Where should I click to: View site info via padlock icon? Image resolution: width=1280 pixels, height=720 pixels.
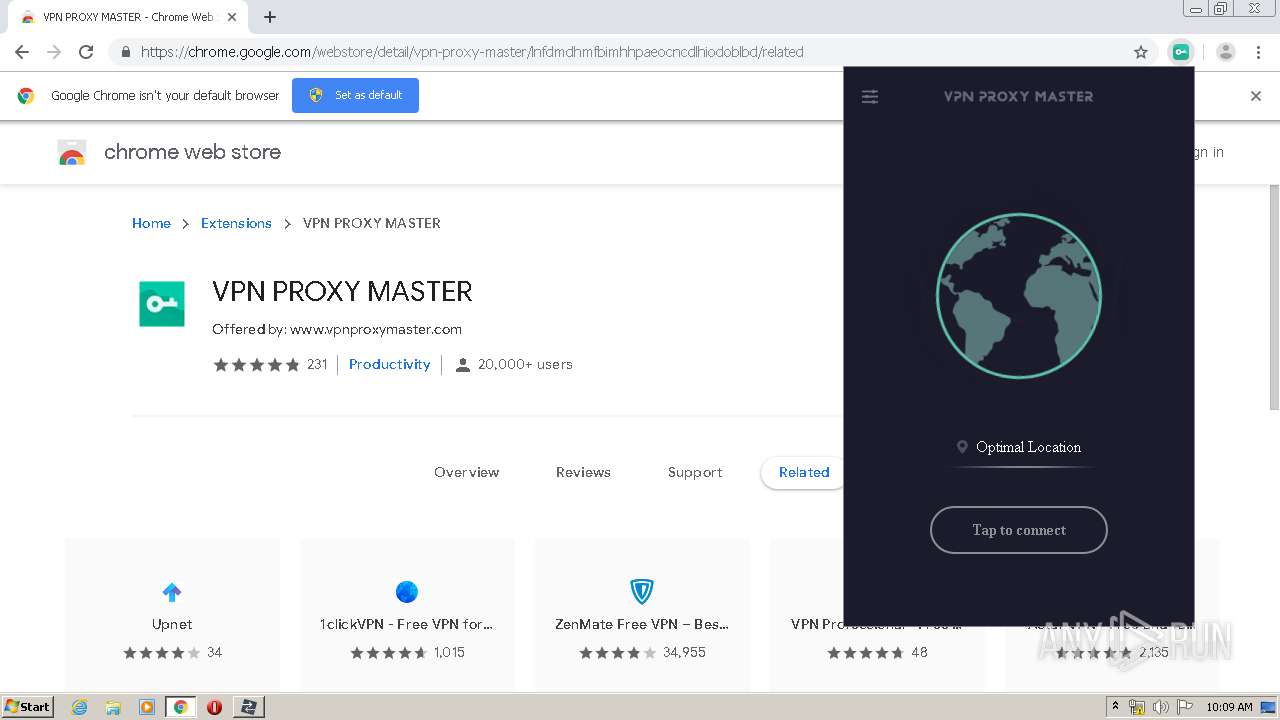pyautogui.click(x=126, y=52)
